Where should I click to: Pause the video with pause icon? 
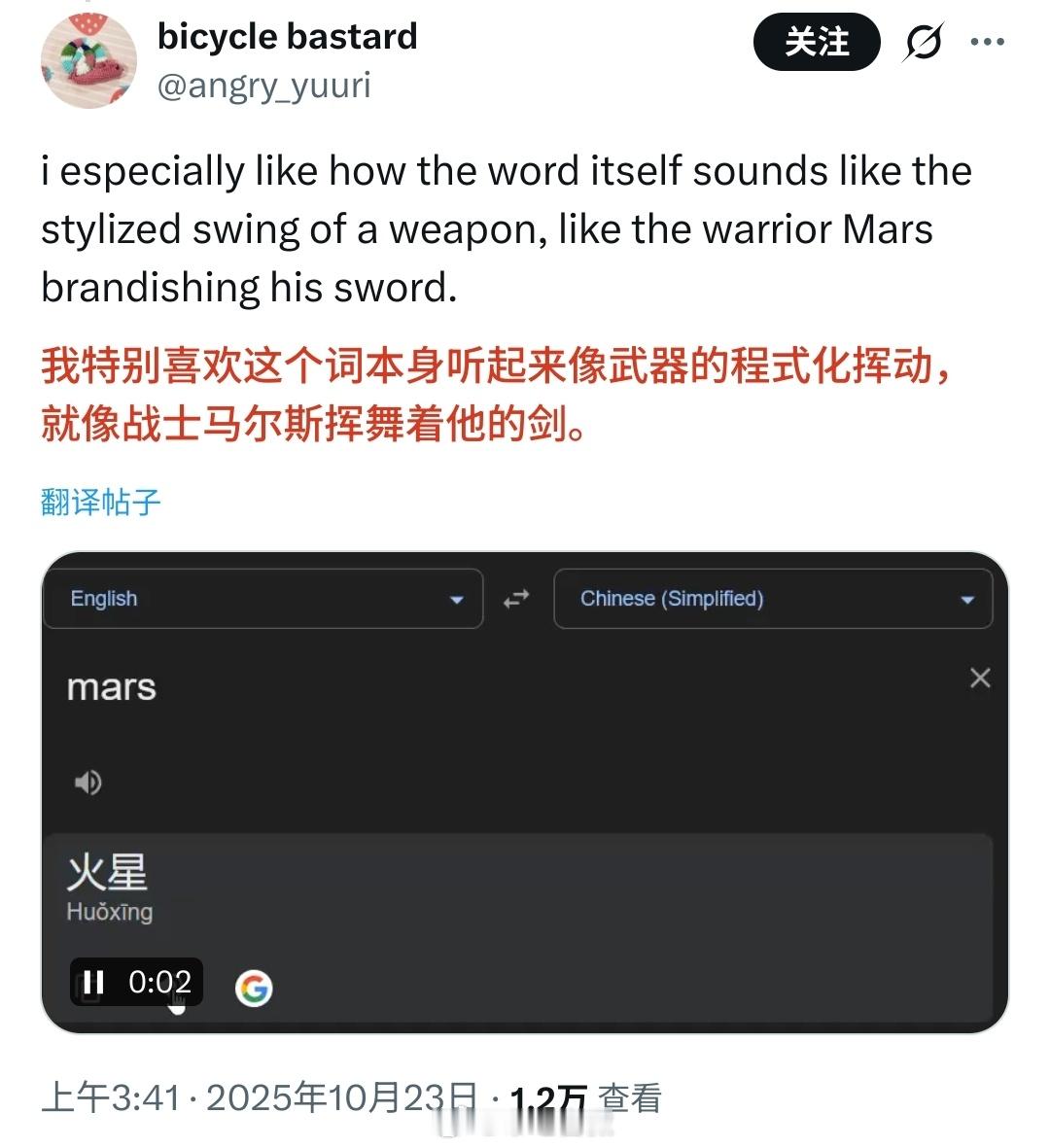(x=93, y=982)
